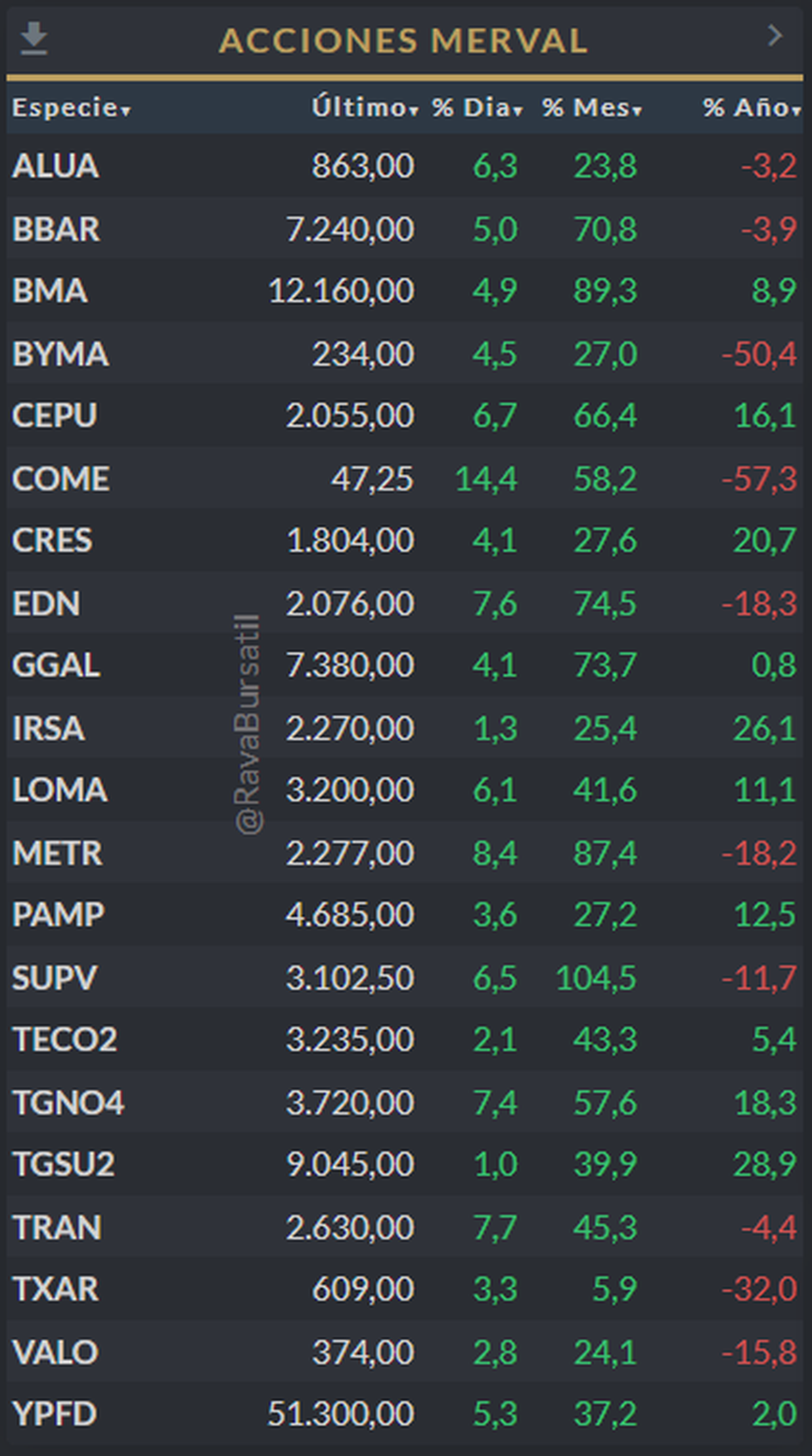Click the right chevron arrow next to the title
The image size is (812, 1456).
775,36
